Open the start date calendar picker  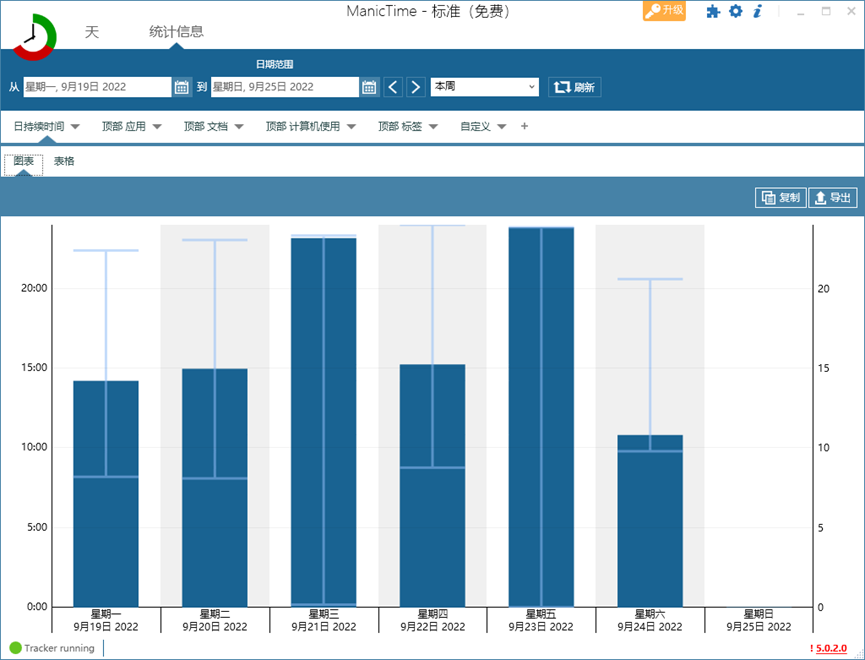[x=182, y=87]
